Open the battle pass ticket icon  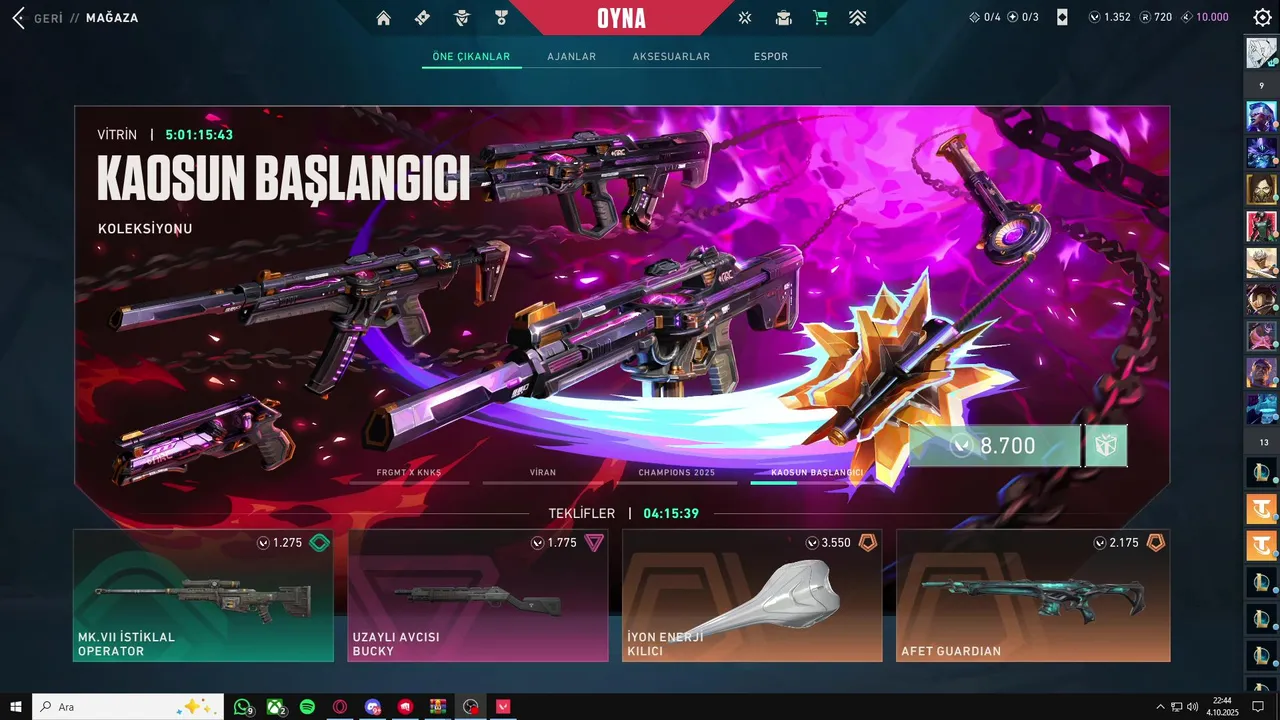pyautogui.click(x=422, y=18)
